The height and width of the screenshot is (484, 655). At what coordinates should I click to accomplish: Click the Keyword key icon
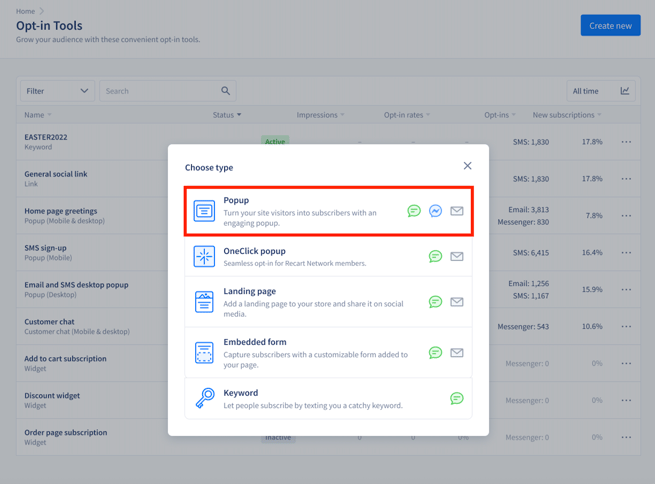coord(204,398)
